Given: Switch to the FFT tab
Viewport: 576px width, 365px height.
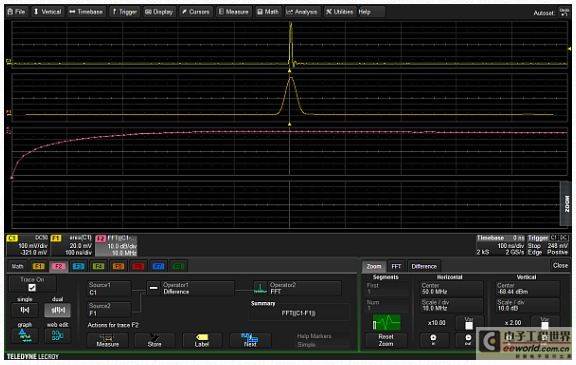Looking at the screenshot, I should 396,266.
